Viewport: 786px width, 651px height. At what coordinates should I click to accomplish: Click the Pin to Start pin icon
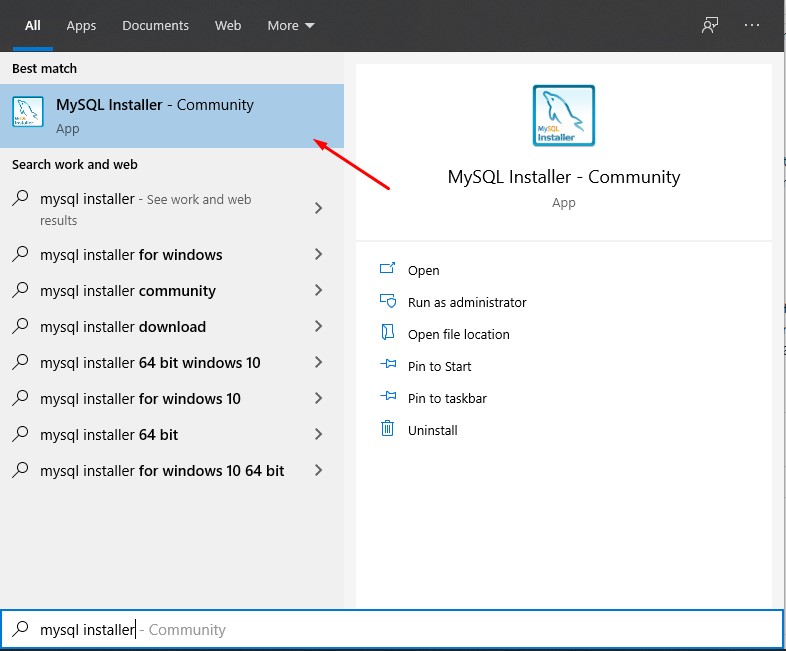coord(388,364)
